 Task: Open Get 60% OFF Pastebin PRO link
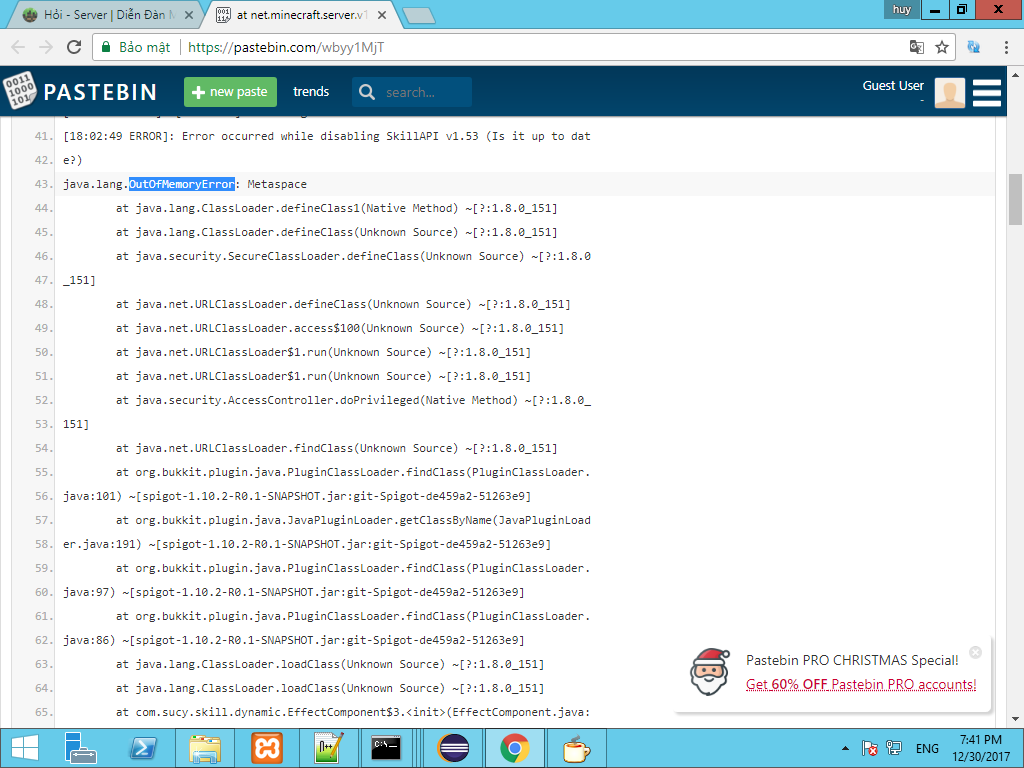pyautogui.click(x=861, y=684)
